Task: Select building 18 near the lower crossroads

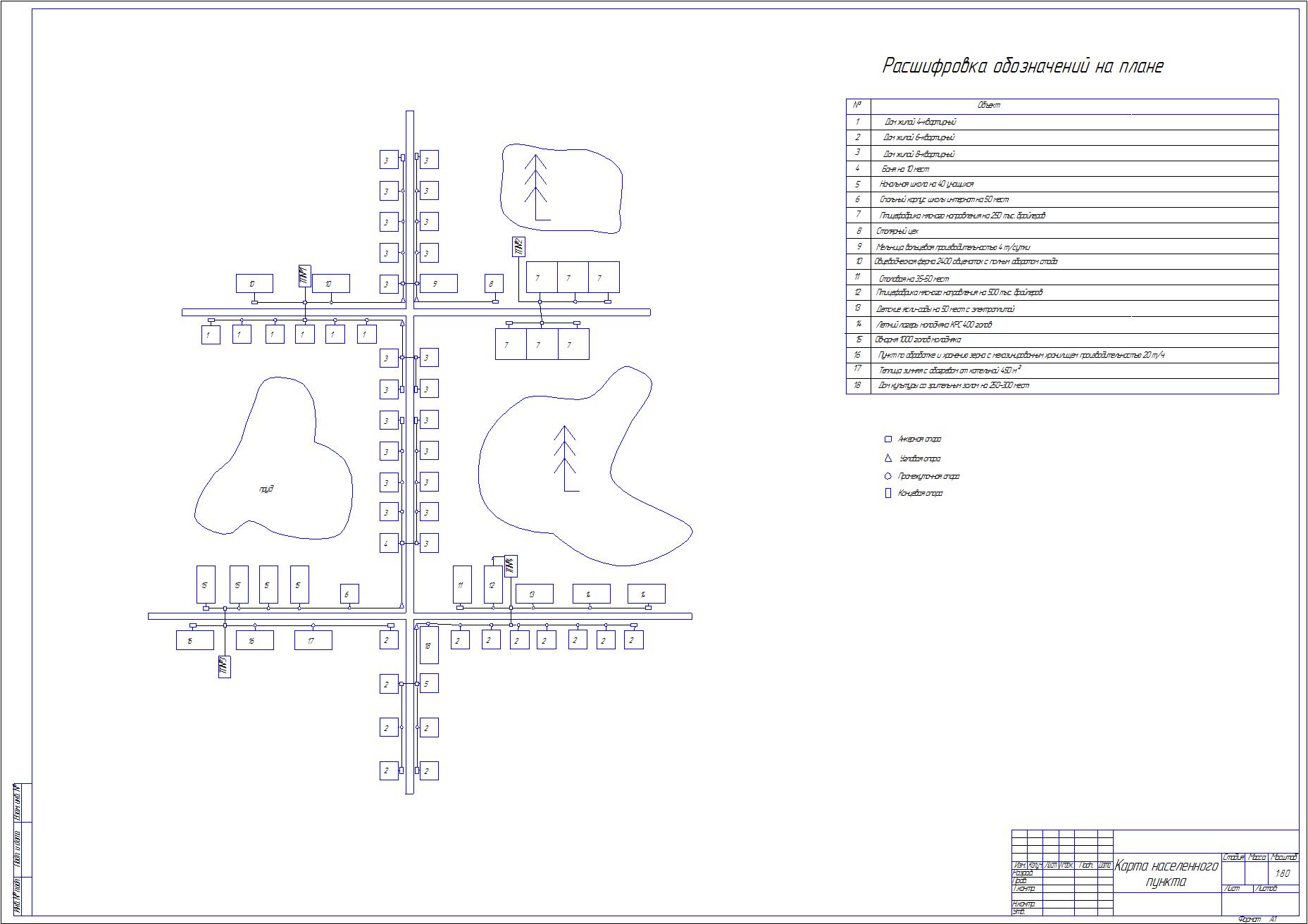Action: [428, 645]
